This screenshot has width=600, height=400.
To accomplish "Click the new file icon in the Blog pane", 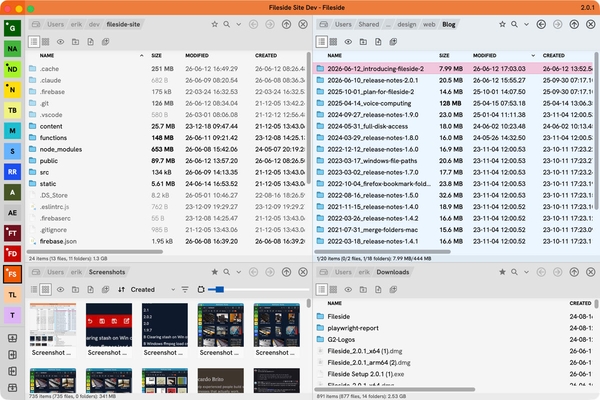I will coord(378,42).
